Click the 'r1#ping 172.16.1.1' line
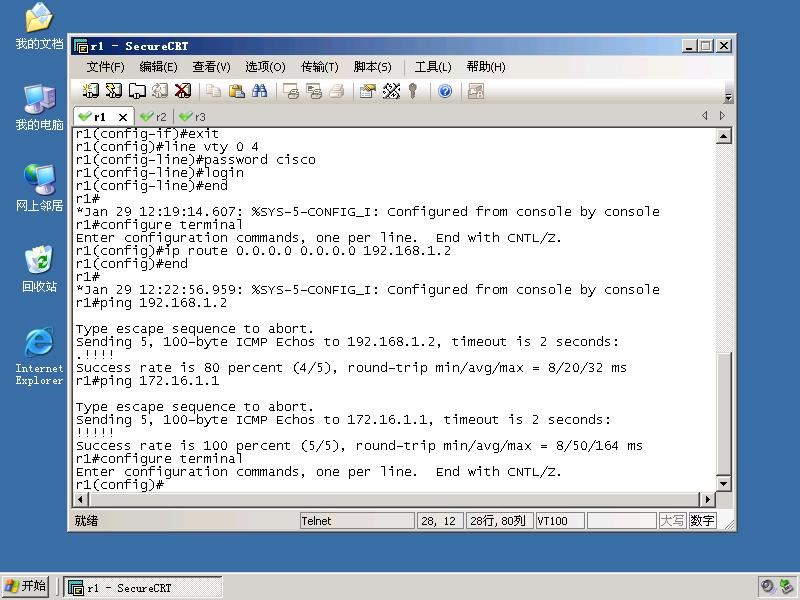The image size is (800, 600). tap(147, 381)
